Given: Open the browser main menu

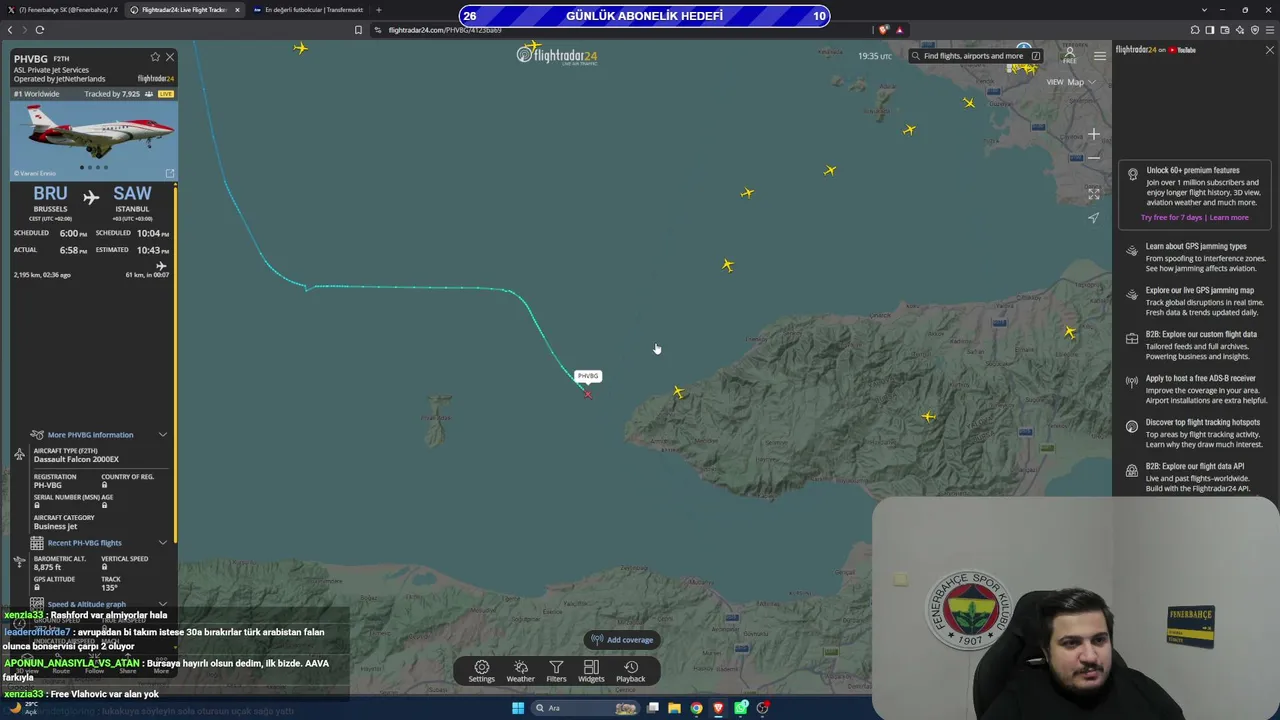Looking at the screenshot, I should [x=1270, y=30].
